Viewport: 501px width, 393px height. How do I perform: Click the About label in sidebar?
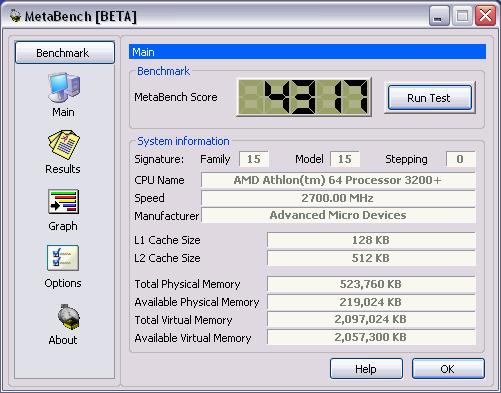pyautogui.click(x=63, y=340)
